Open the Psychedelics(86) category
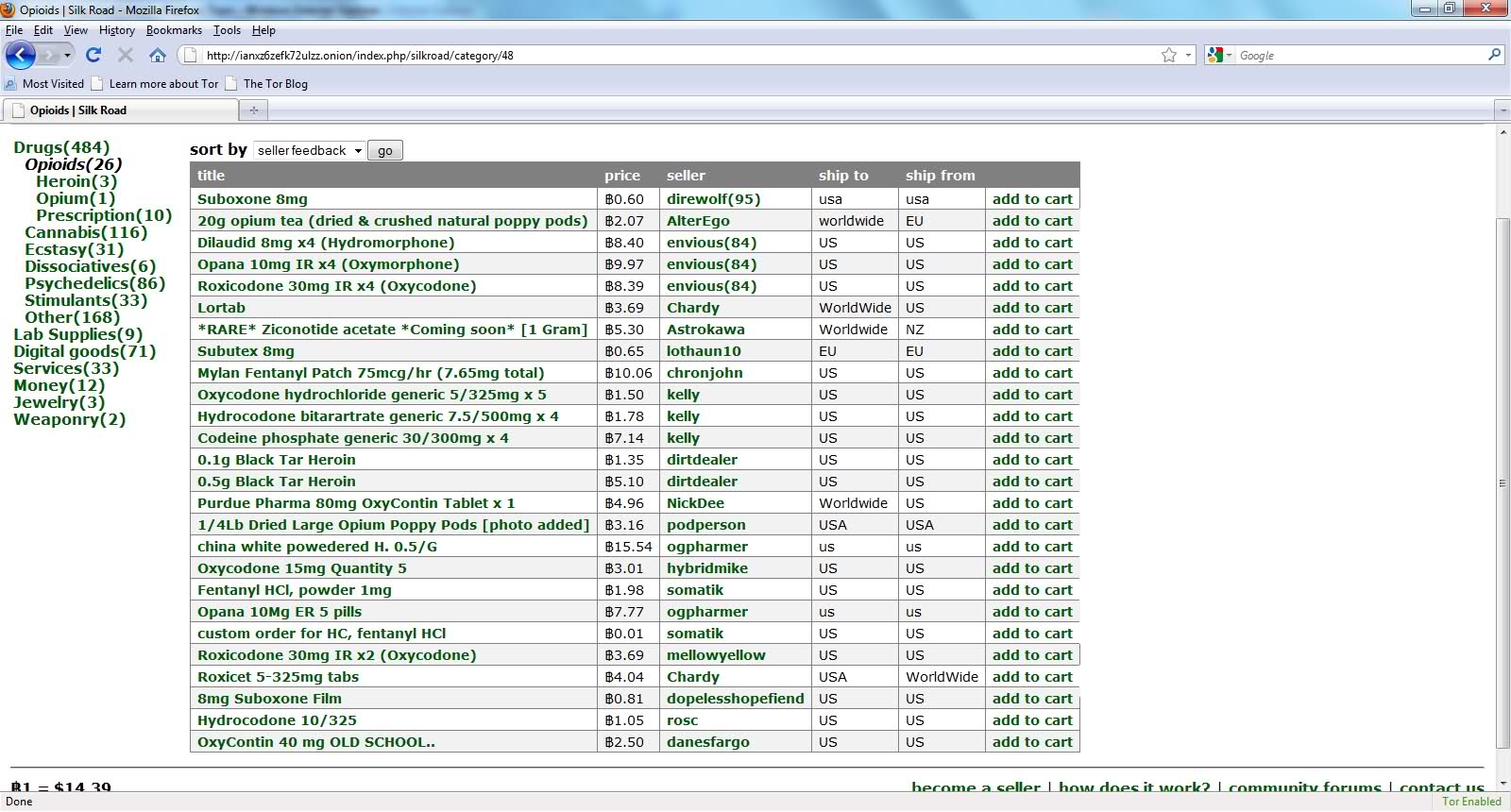Screen dimensions: 1511x812 click(95, 283)
